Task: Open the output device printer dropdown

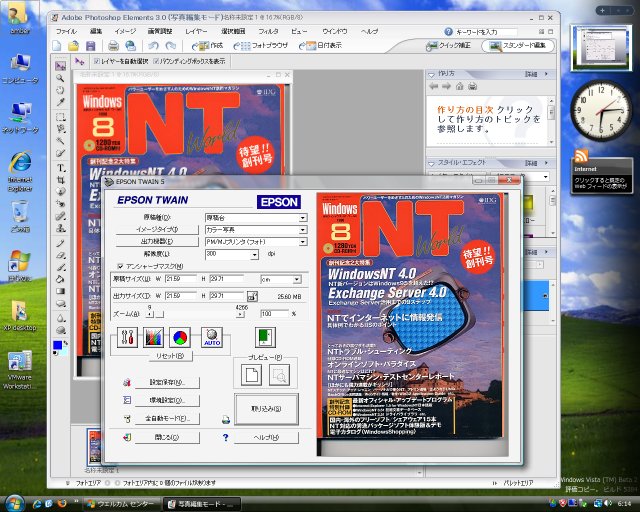Action: click(302, 242)
